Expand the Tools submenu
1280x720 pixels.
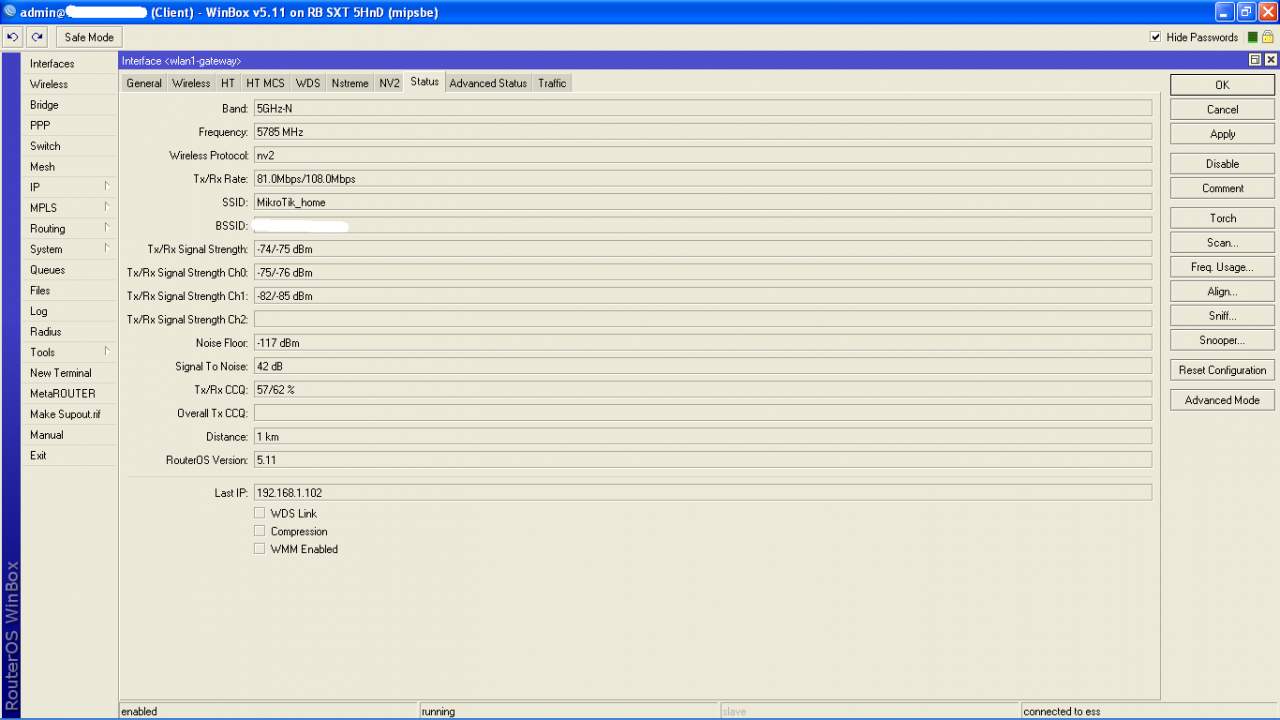(70, 352)
